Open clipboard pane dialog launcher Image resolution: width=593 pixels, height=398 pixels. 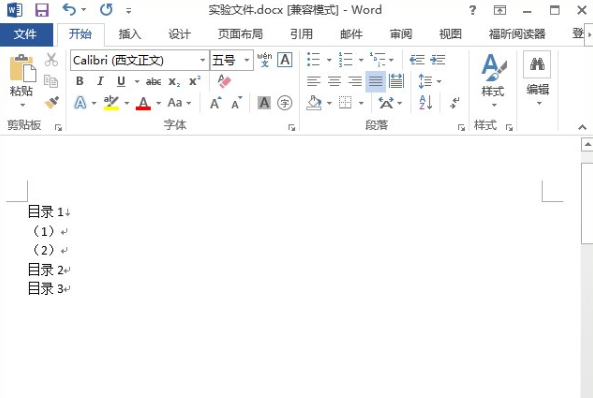pos(58,127)
